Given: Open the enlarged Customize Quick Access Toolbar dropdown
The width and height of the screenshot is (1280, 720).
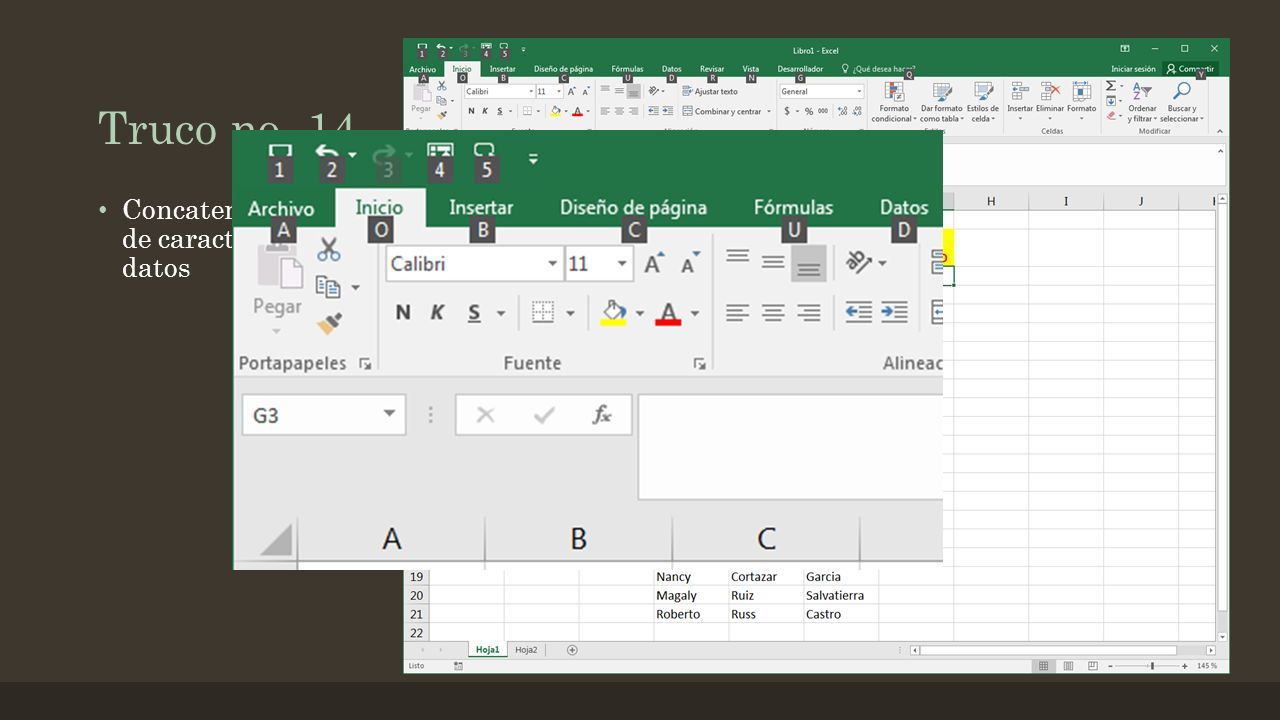Looking at the screenshot, I should click(533, 158).
